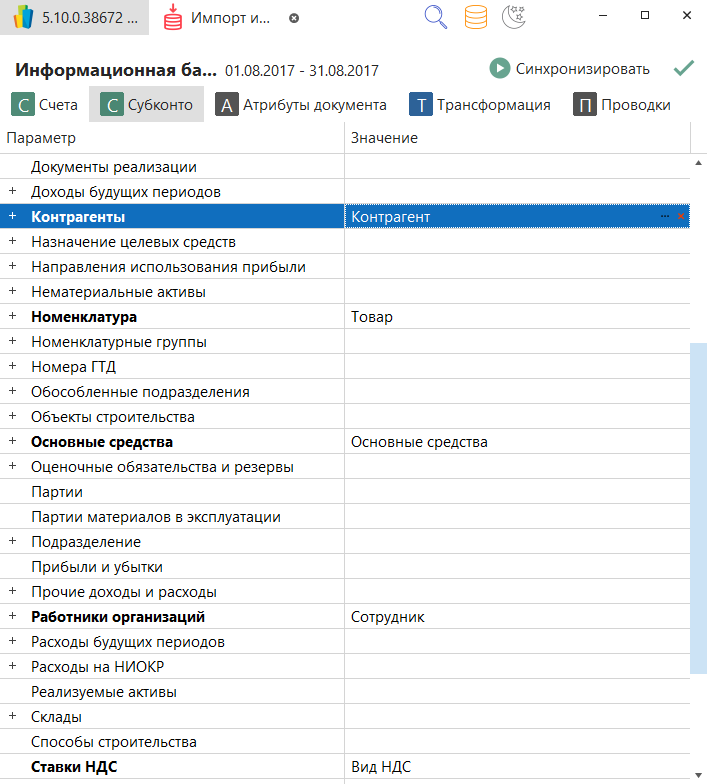Click the Синхронизировать play button
This screenshot has height=784, width=707.
pos(500,69)
